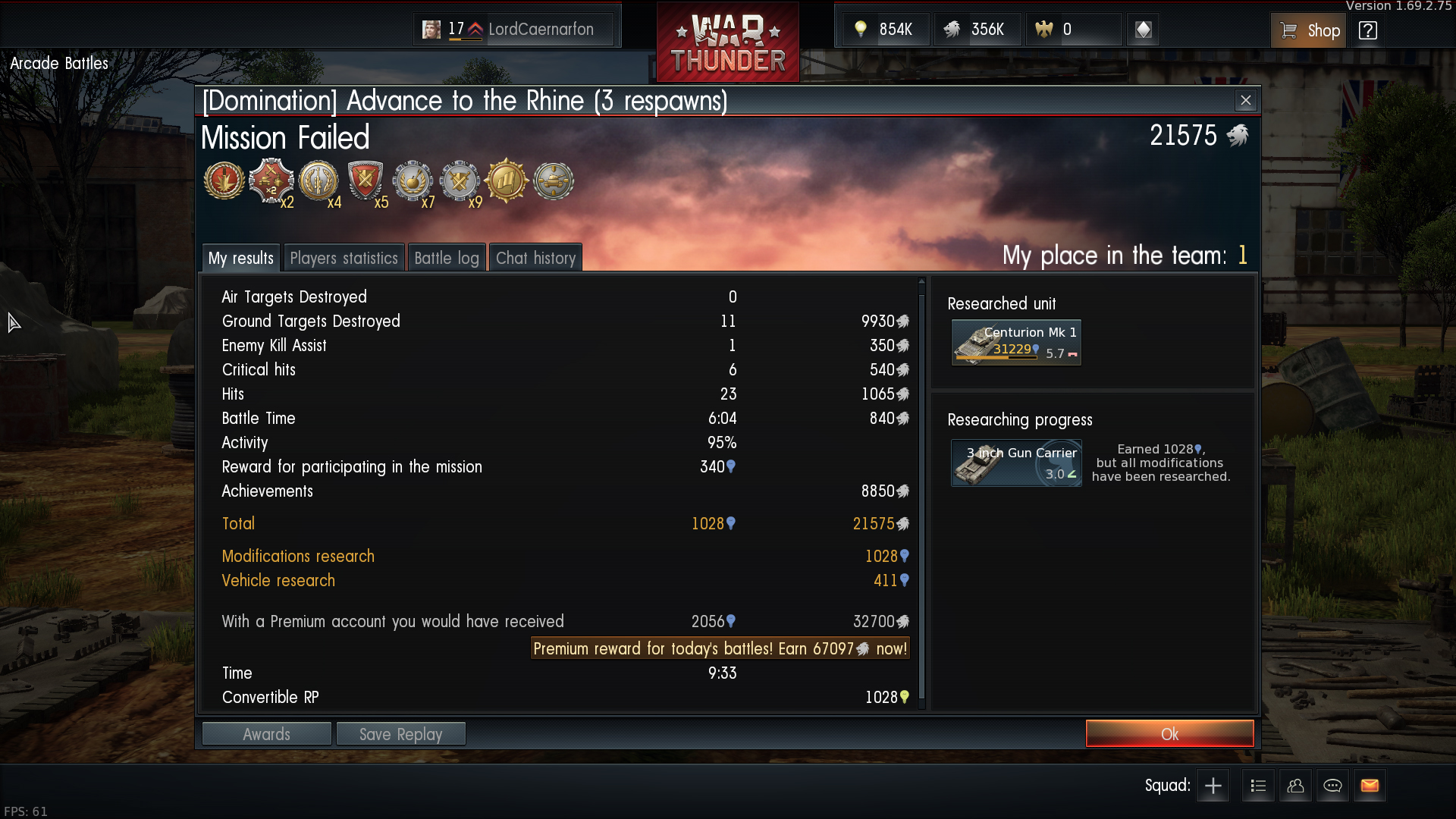Viewport: 1456px width, 819px height.
Task: Click the results list vertical scrollbar
Action: click(922, 493)
